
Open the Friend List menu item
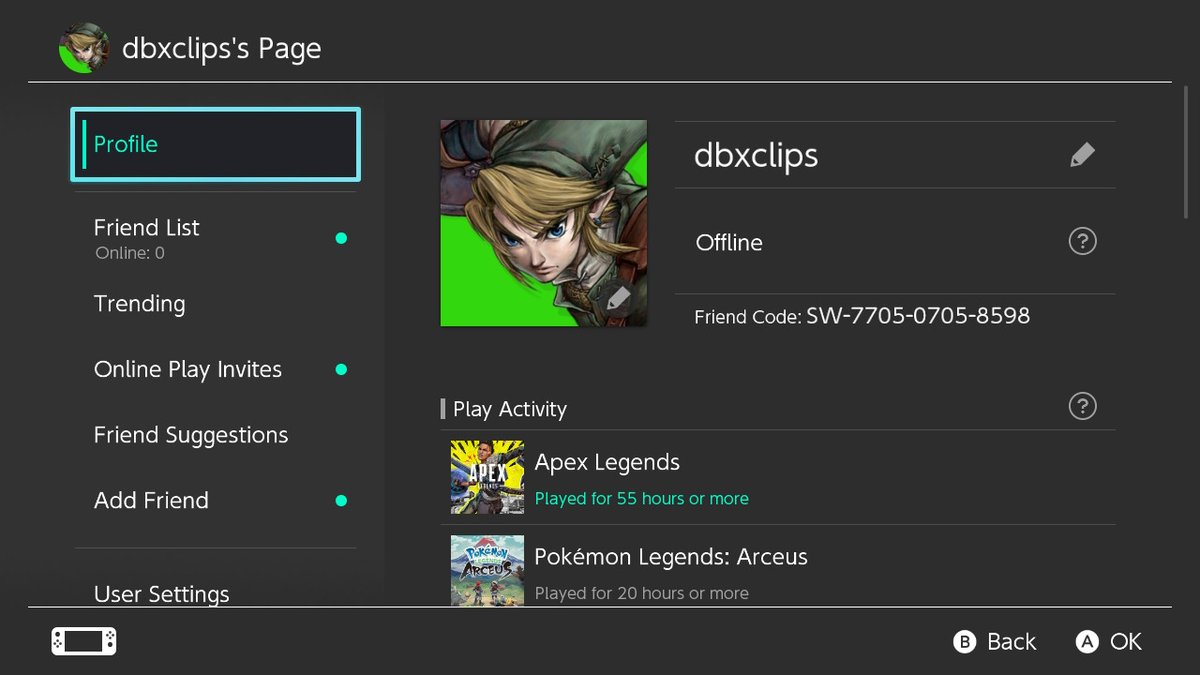click(x=215, y=238)
